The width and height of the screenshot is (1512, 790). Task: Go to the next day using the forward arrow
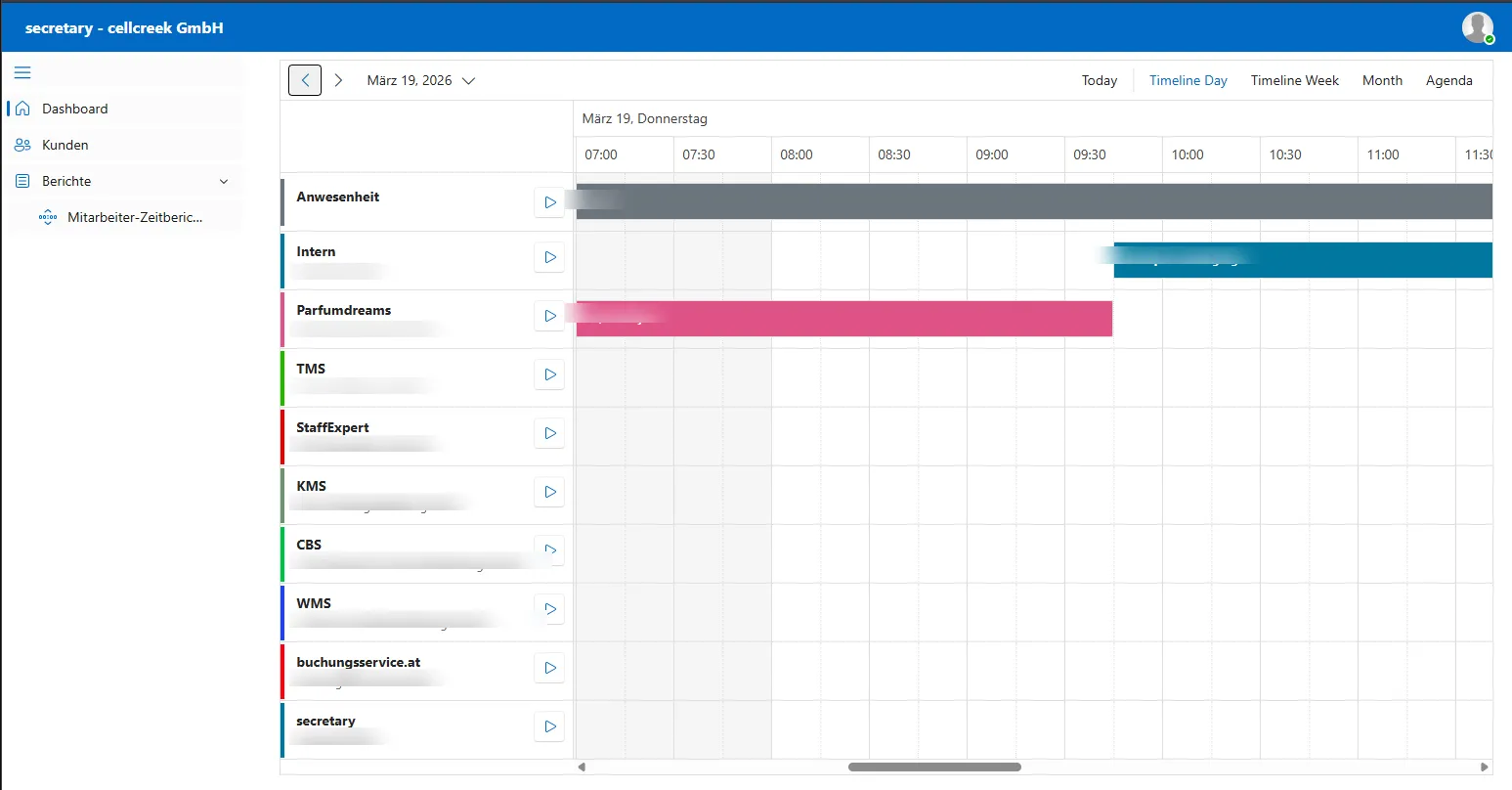[338, 80]
